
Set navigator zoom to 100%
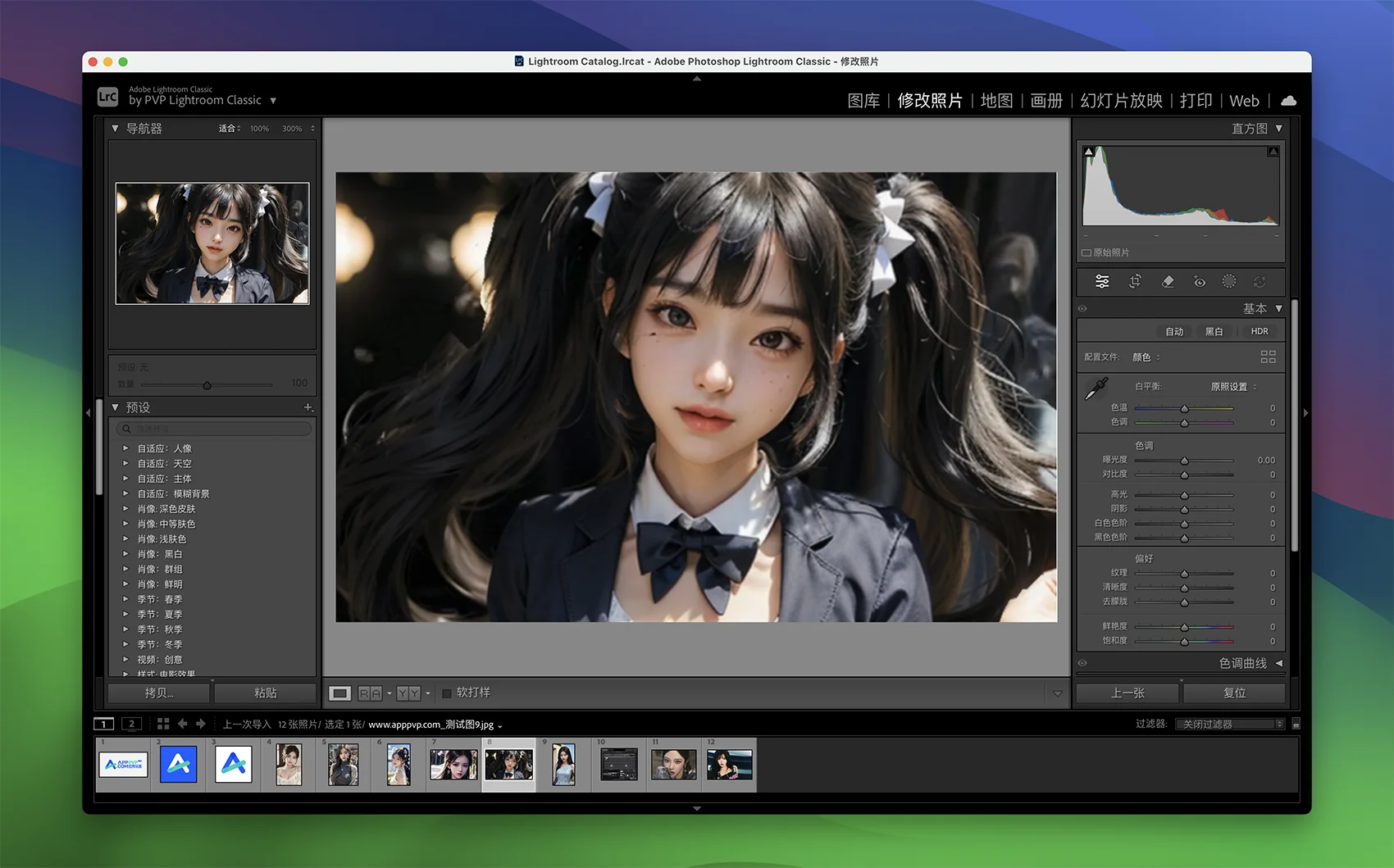(x=259, y=129)
